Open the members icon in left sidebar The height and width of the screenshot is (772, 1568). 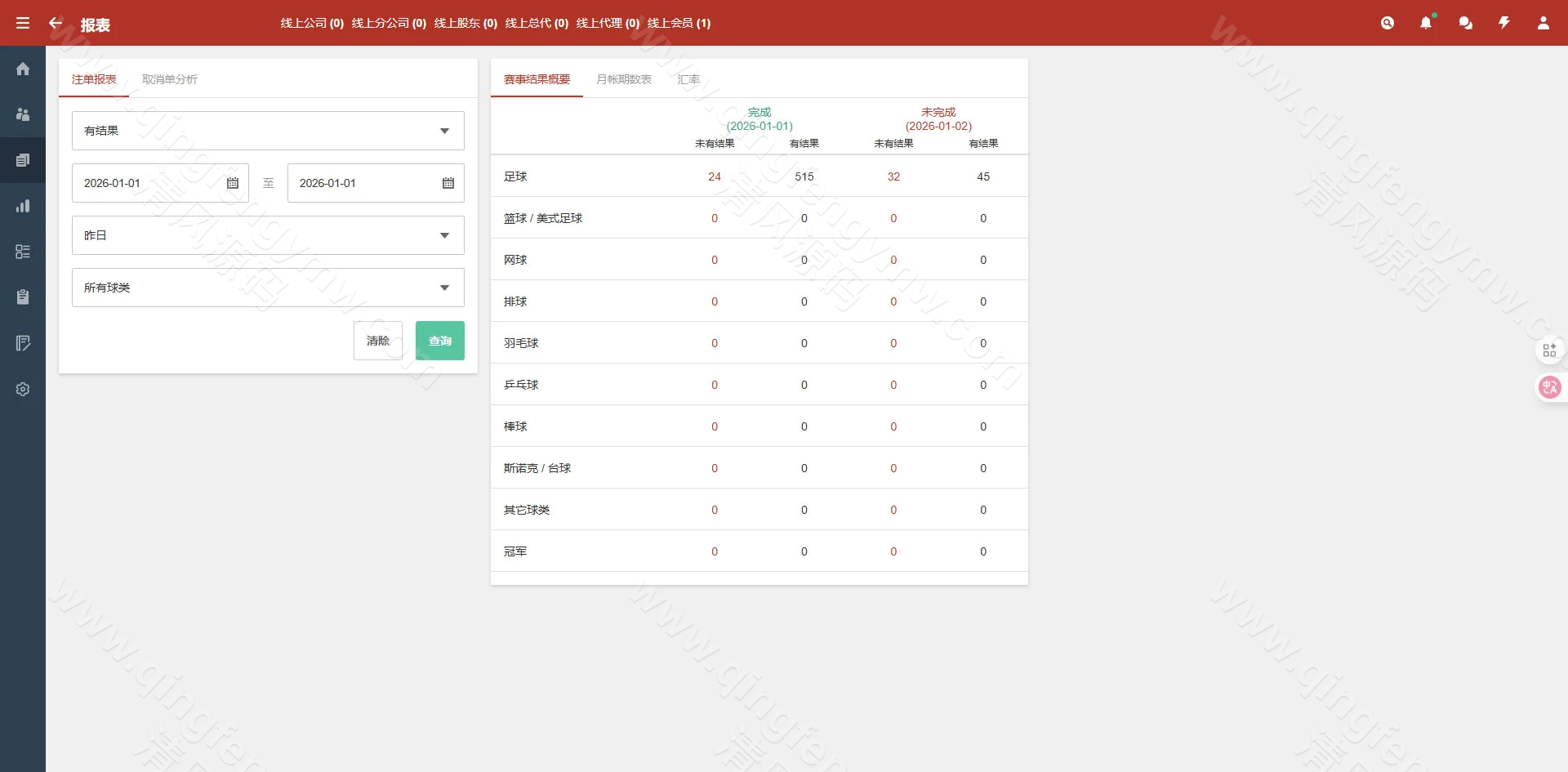click(x=23, y=114)
